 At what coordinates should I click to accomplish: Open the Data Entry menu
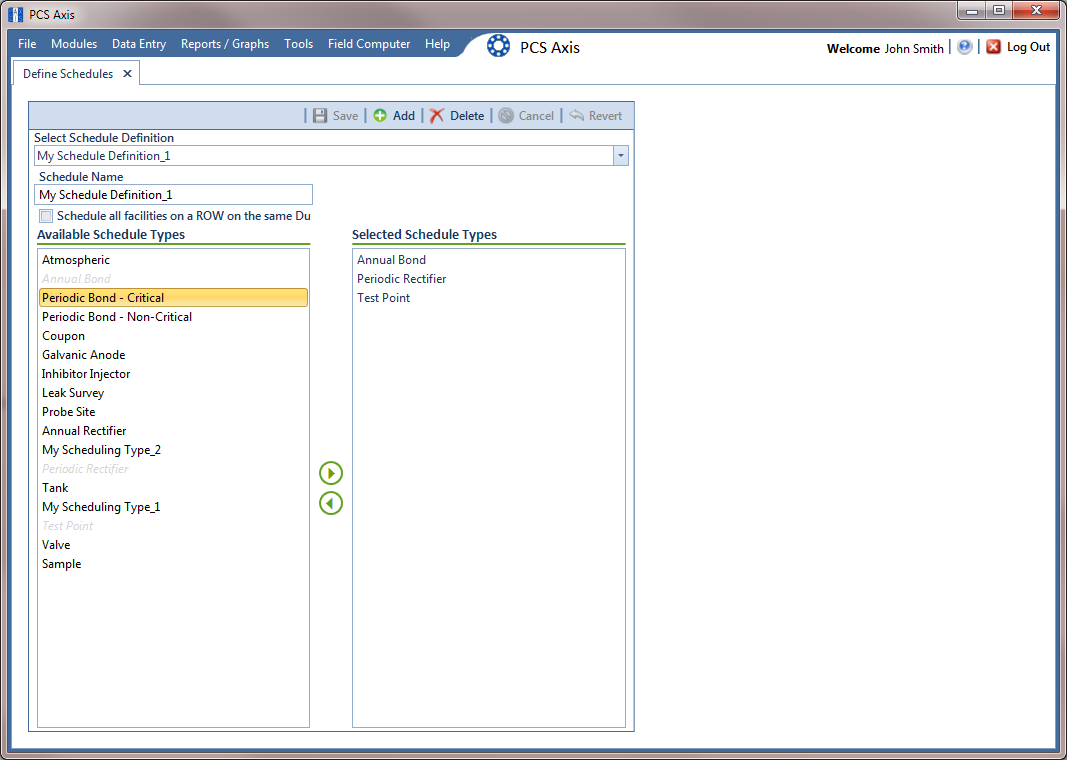pos(139,44)
